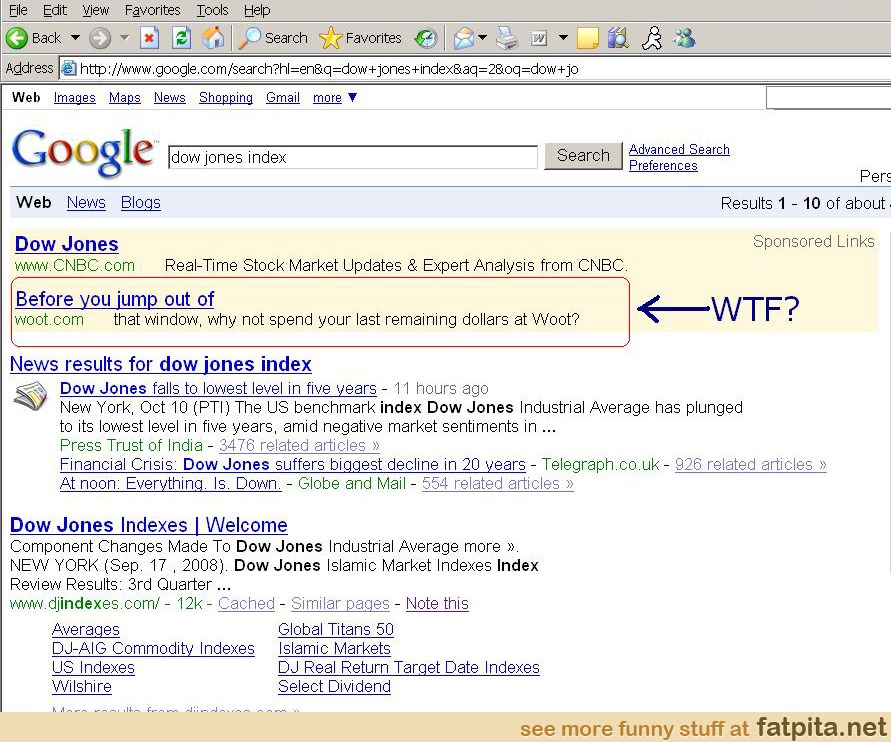Viewport: 891px width, 742px height.
Task: Switch to the News results tab
Action: click(86, 202)
